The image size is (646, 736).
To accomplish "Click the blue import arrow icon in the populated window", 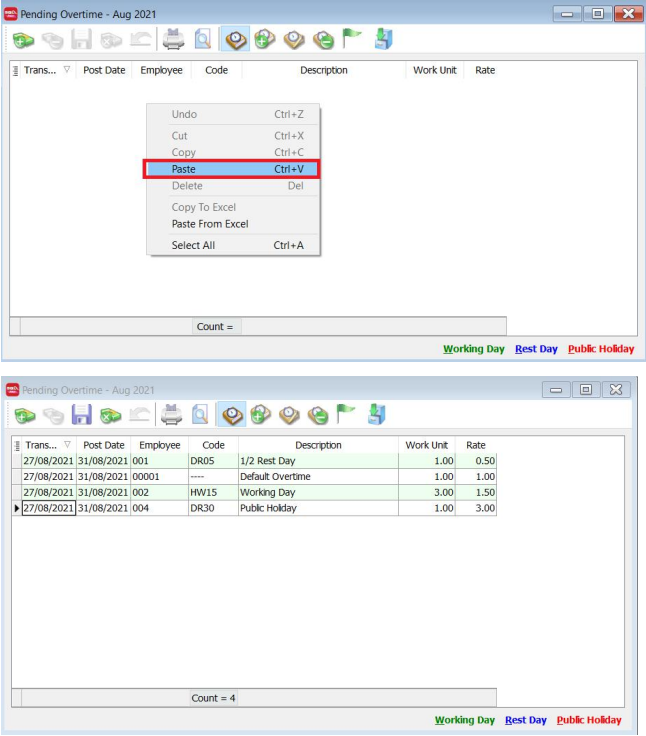I will click(x=383, y=414).
